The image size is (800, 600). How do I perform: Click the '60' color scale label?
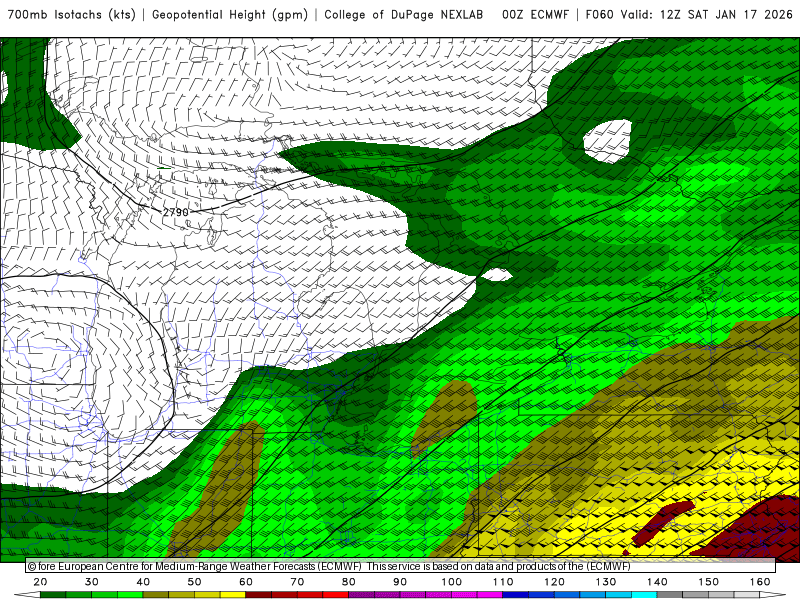pyautogui.click(x=246, y=582)
